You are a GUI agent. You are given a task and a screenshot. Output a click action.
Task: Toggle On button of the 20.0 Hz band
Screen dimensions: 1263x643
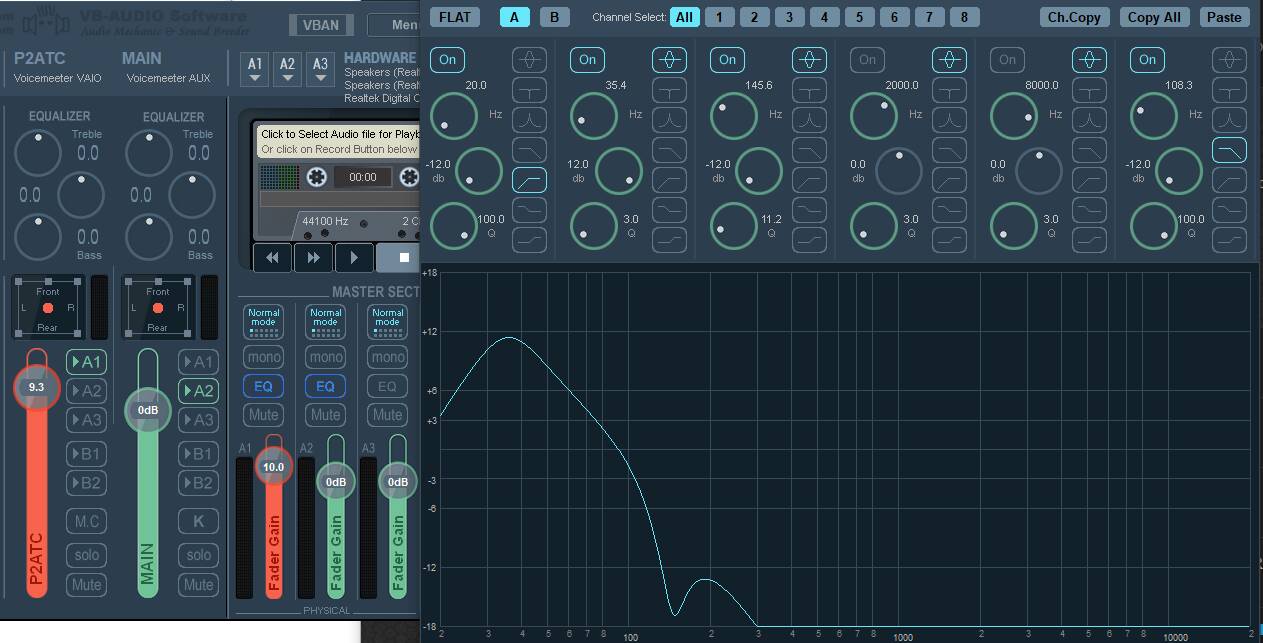pos(447,60)
